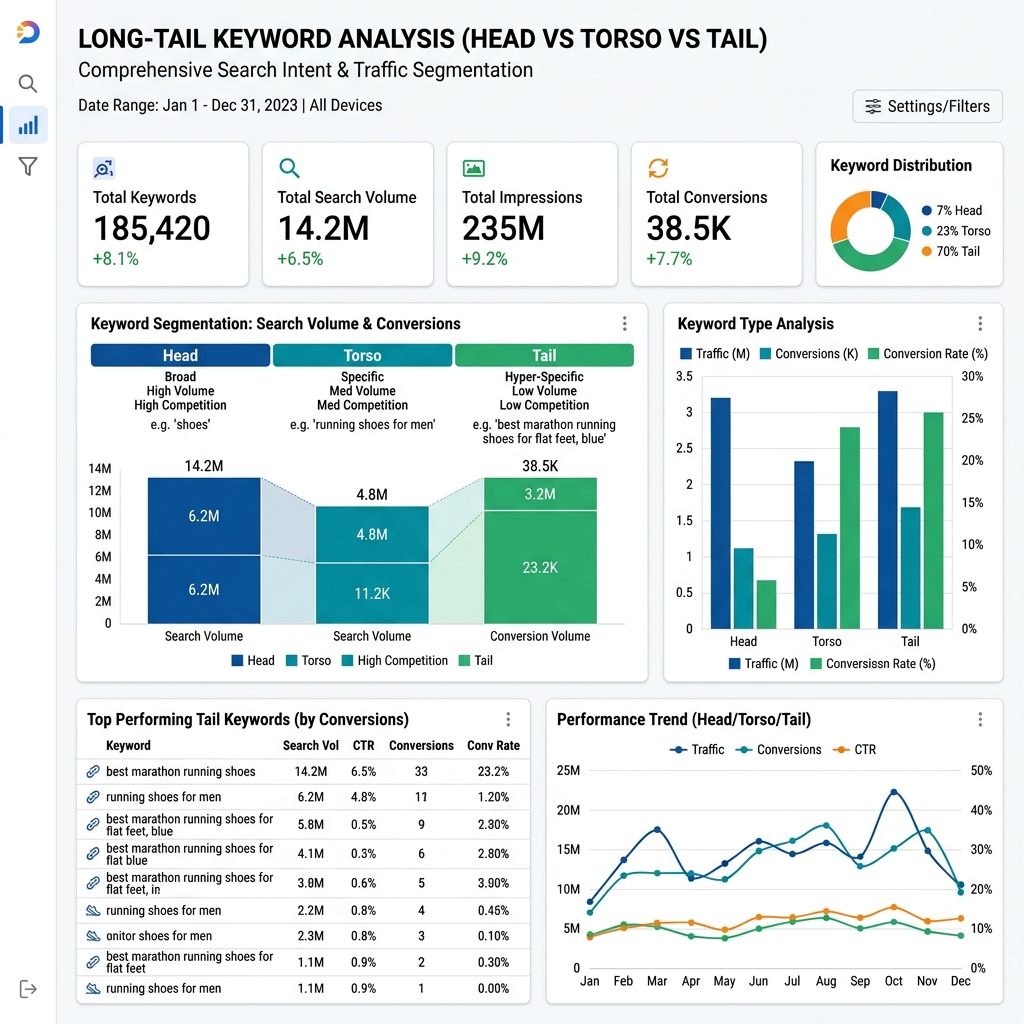1024x1024 pixels.
Task: Sort table by CTR column header
Action: 364,746
